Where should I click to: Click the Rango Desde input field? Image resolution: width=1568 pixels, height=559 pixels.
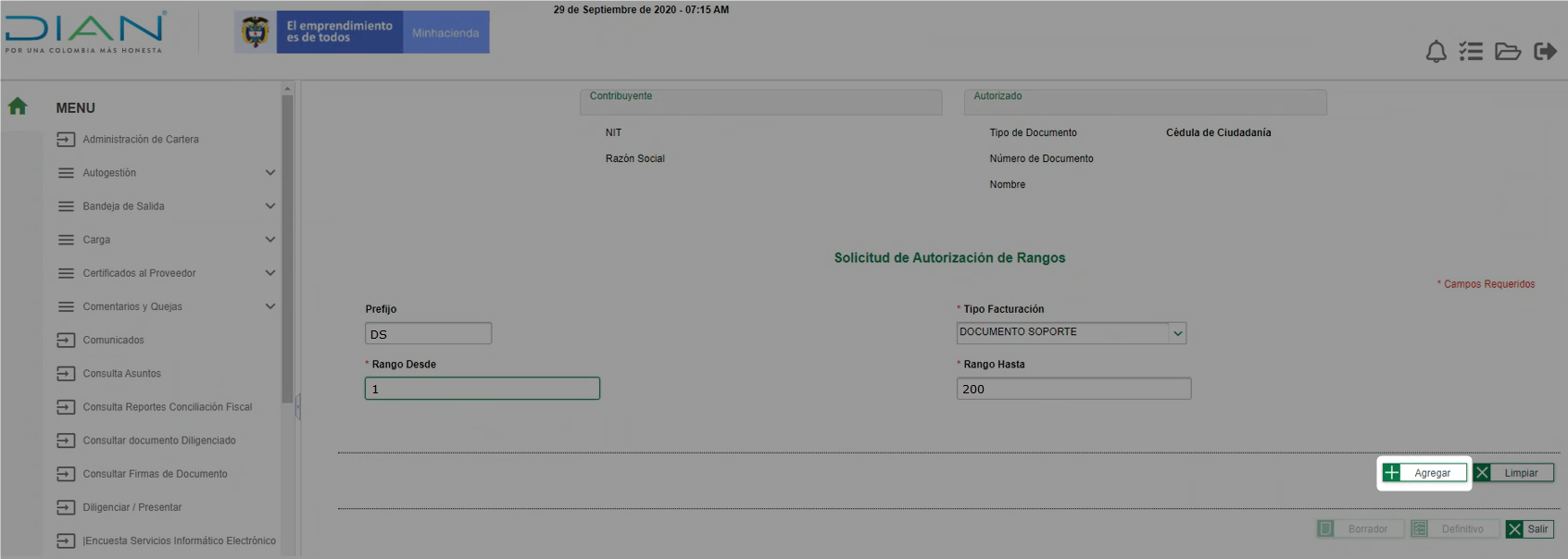482,389
